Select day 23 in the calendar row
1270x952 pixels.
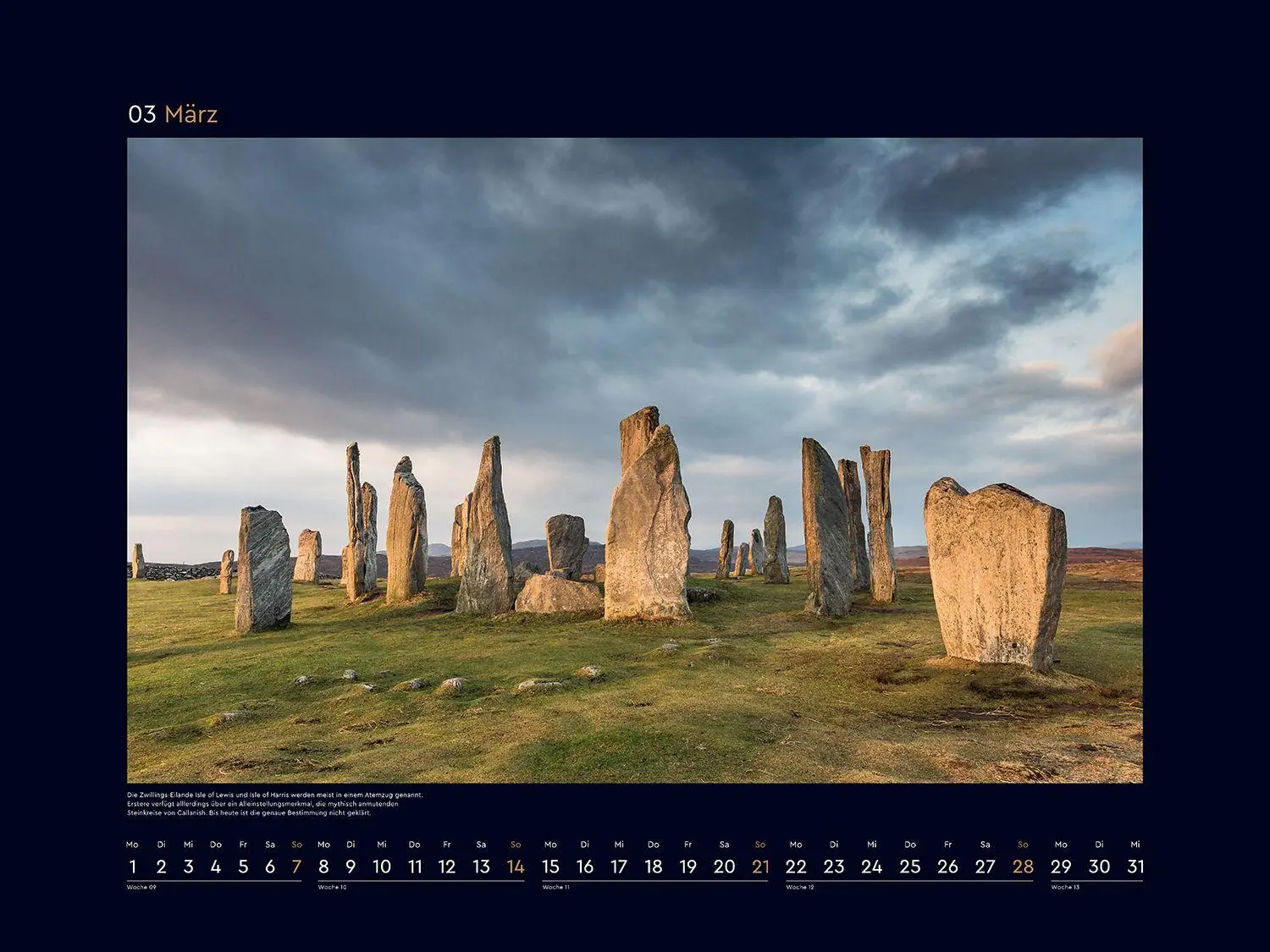point(834,867)
